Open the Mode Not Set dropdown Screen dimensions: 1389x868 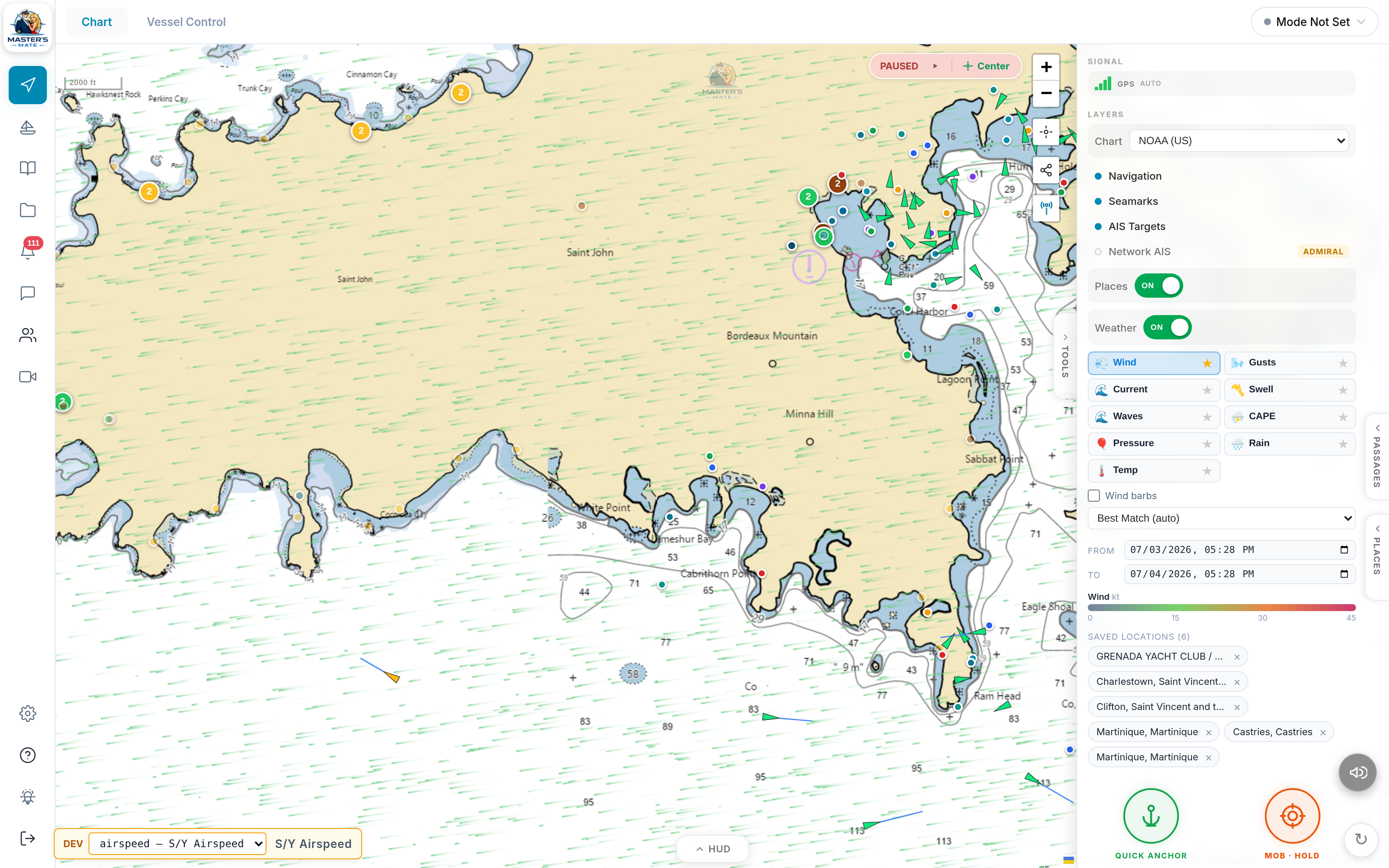(1314, 22)
